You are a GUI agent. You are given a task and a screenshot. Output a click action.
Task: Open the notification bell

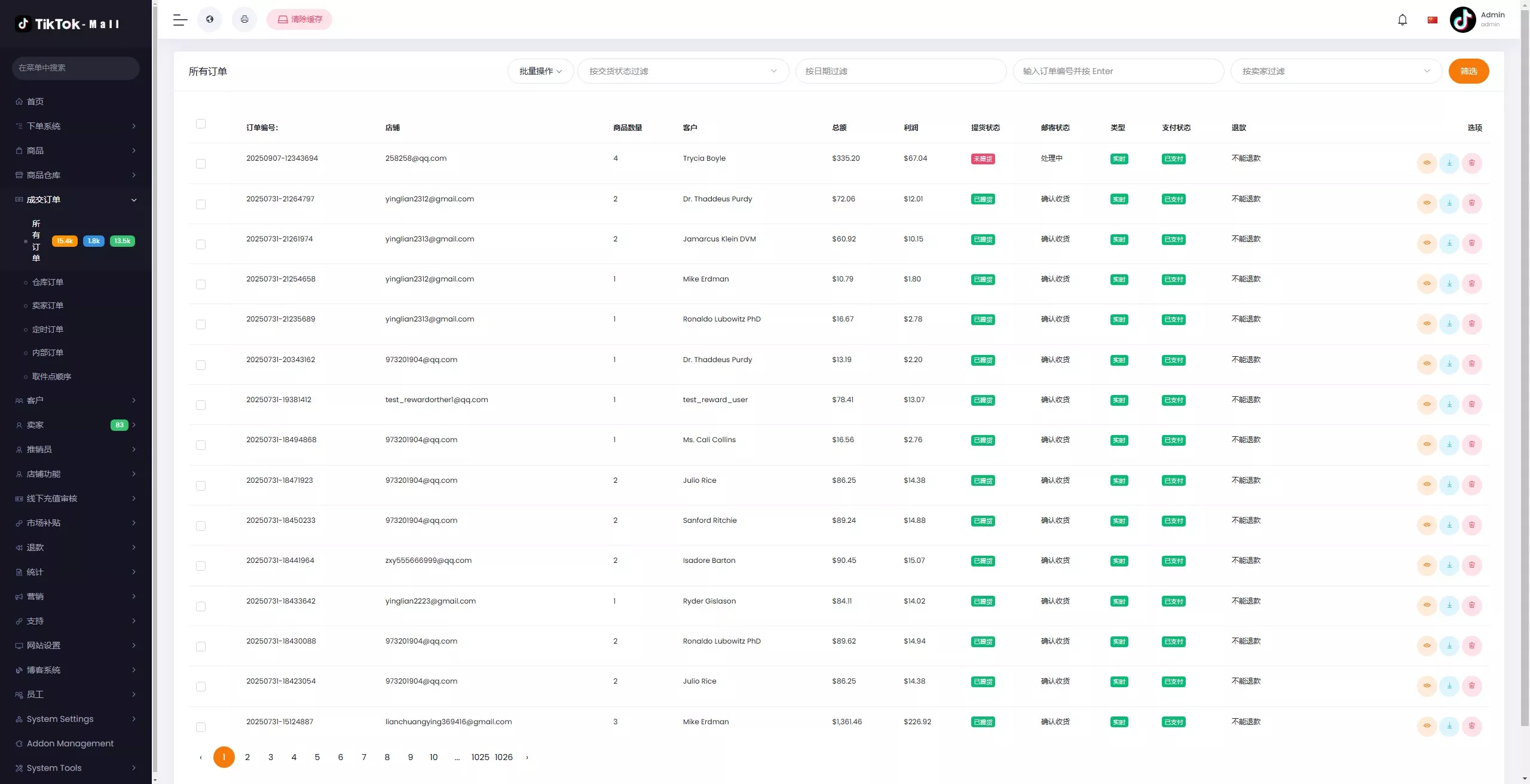[1402, 20]
